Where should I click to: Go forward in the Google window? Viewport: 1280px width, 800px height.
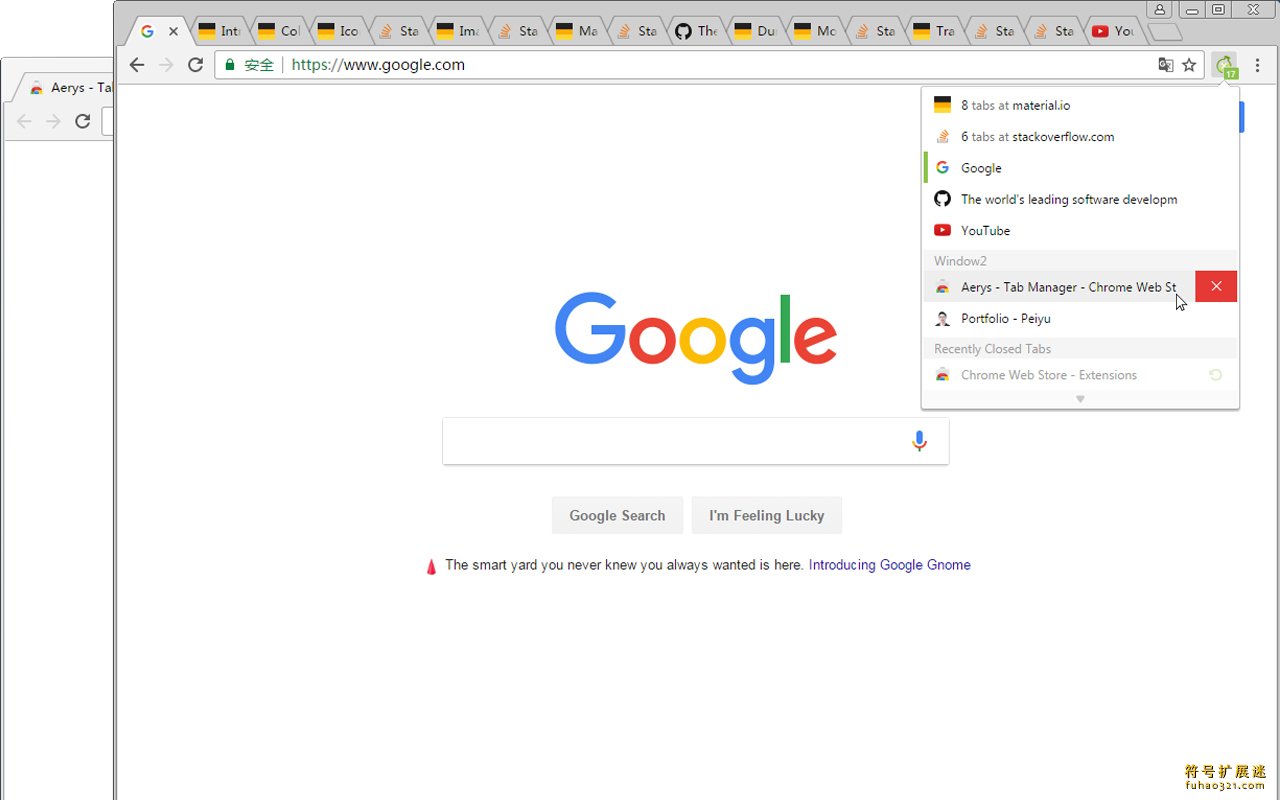point(166,65)
